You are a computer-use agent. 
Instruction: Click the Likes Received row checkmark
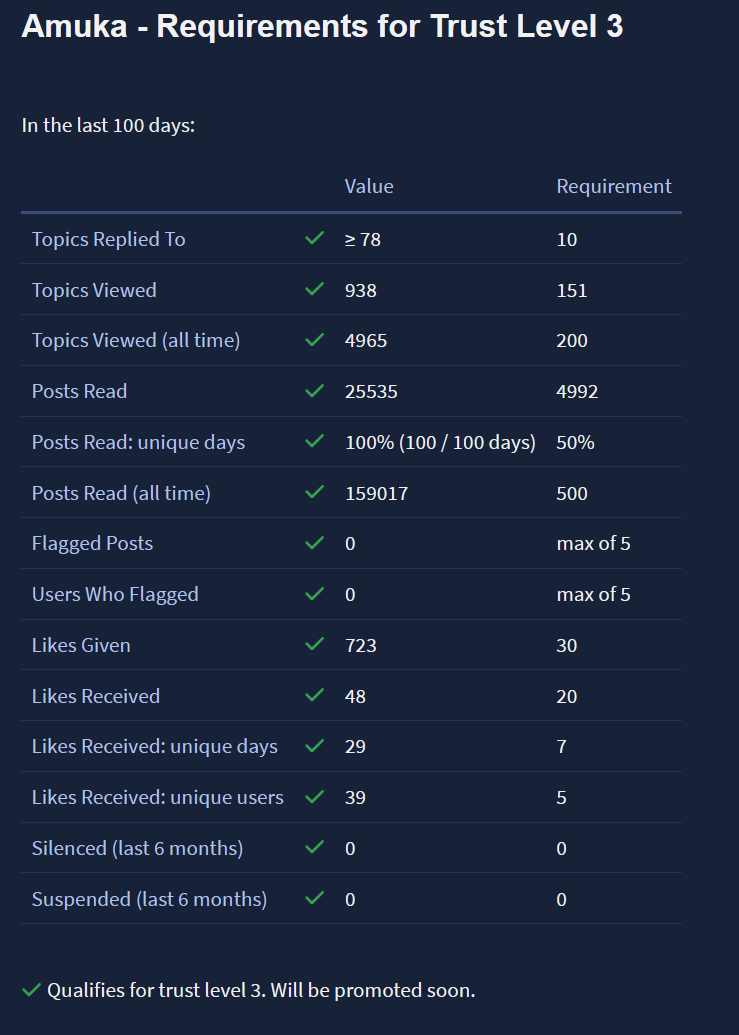315,696
